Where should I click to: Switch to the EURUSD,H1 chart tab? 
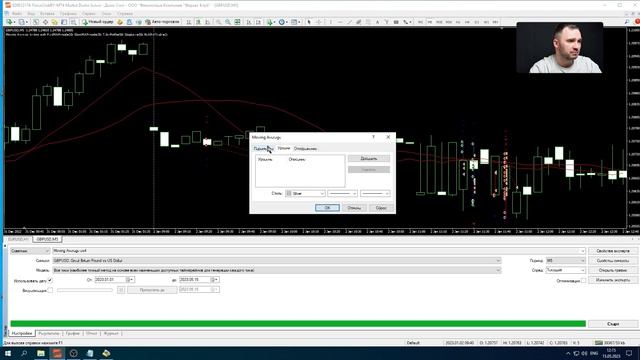click(x=18, y=239)
